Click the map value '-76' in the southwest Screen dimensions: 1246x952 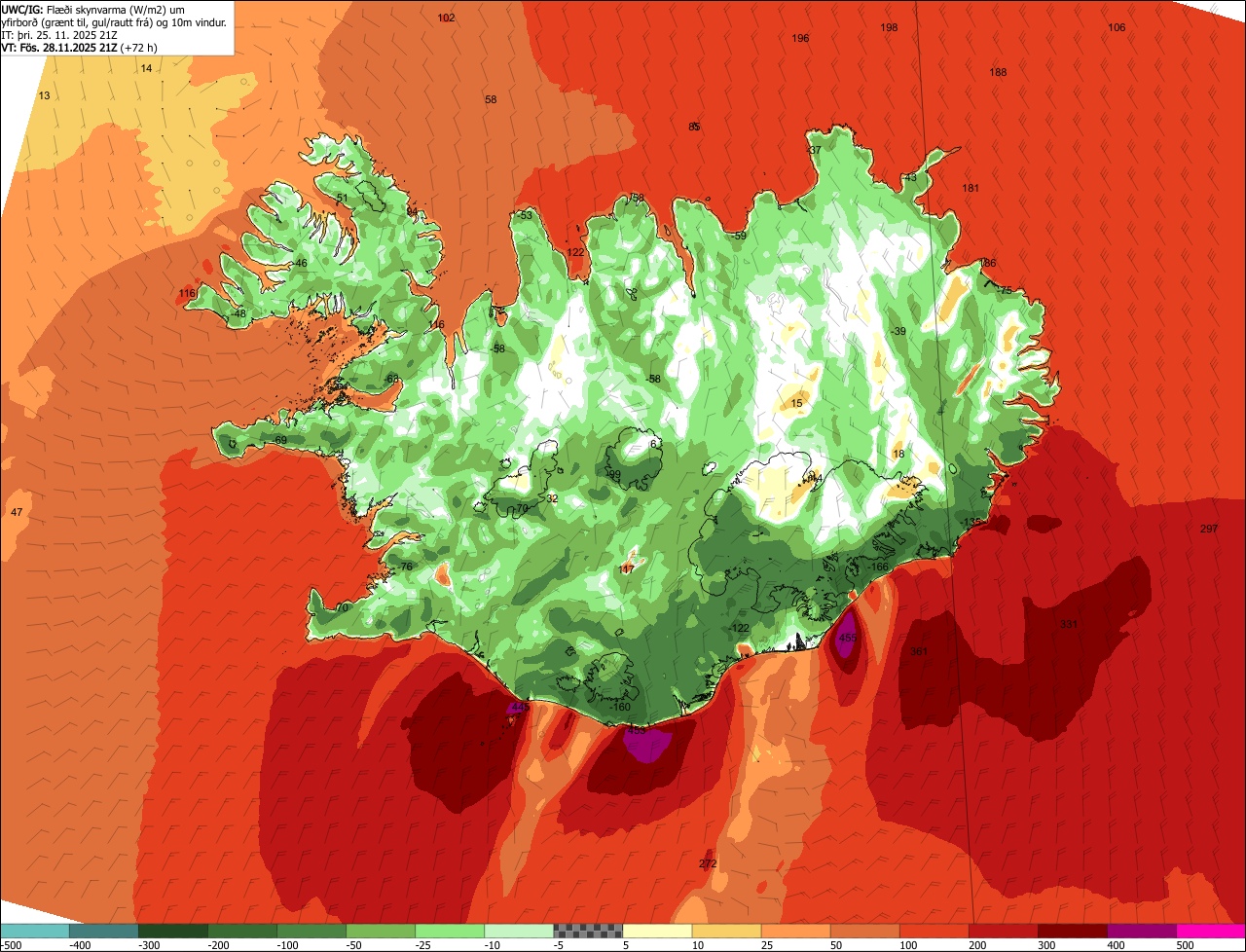pos(405,567)
